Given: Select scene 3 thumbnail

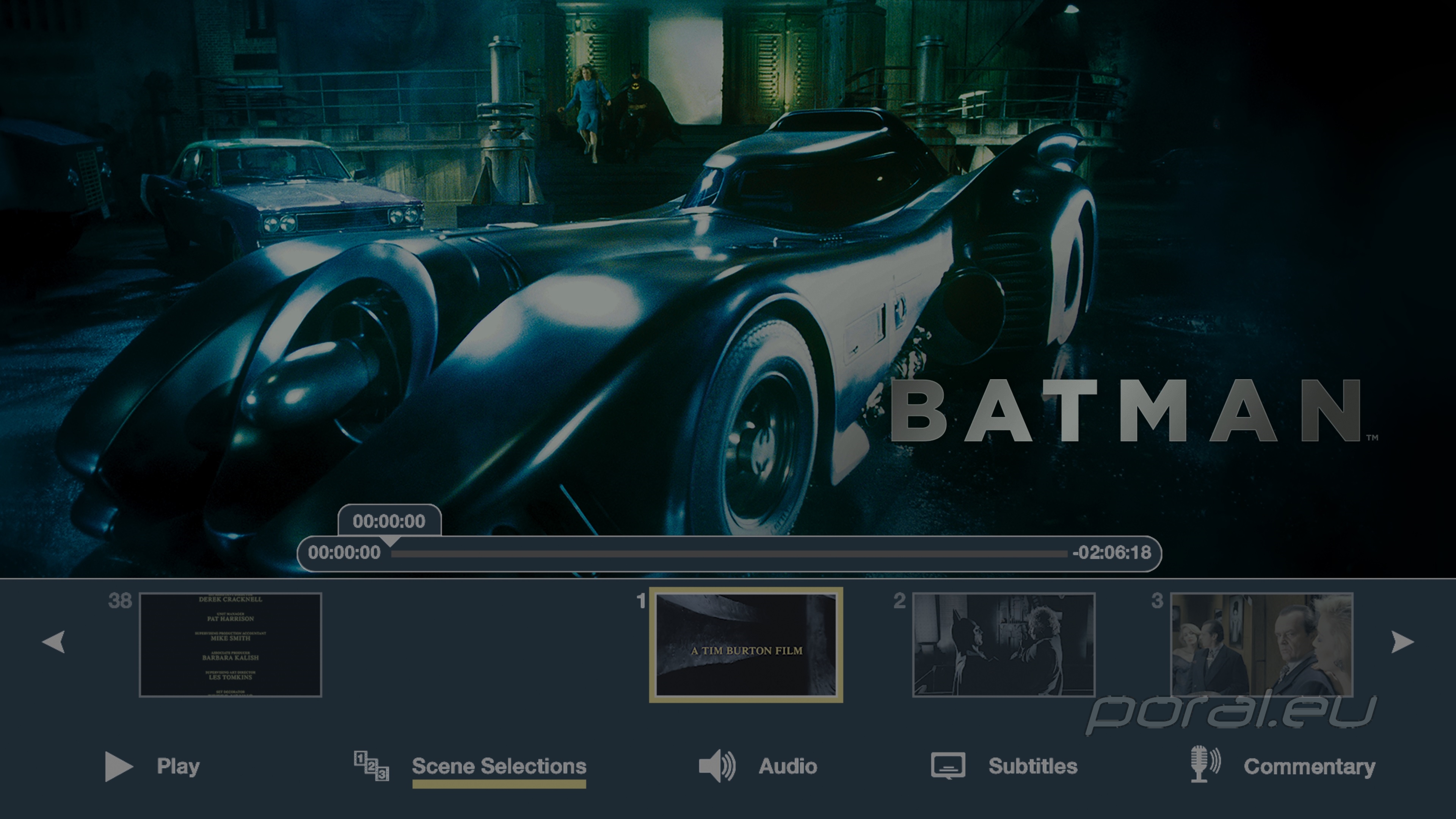Looking at the screenshot, I should [1261, 645].
